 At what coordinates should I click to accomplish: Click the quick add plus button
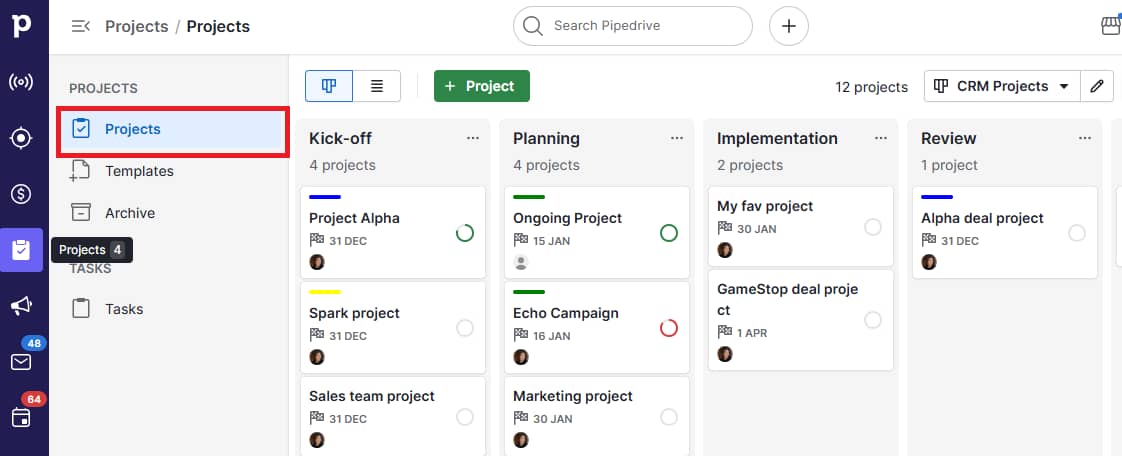[789, 26]
